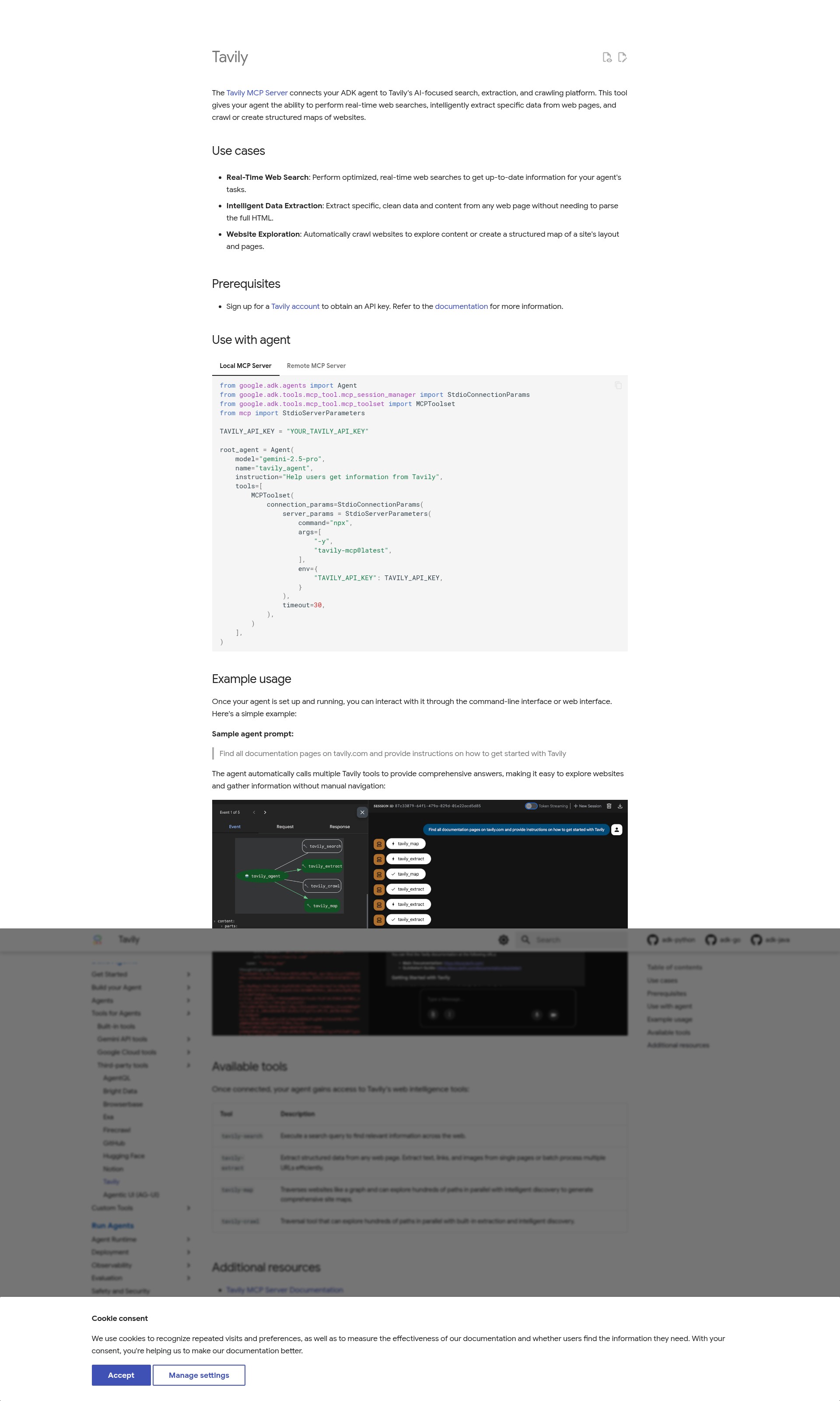Click the user avatar icon beside prompt
Image resolution: width=840 pixels, height=1401 pixels.
point(617,829)
